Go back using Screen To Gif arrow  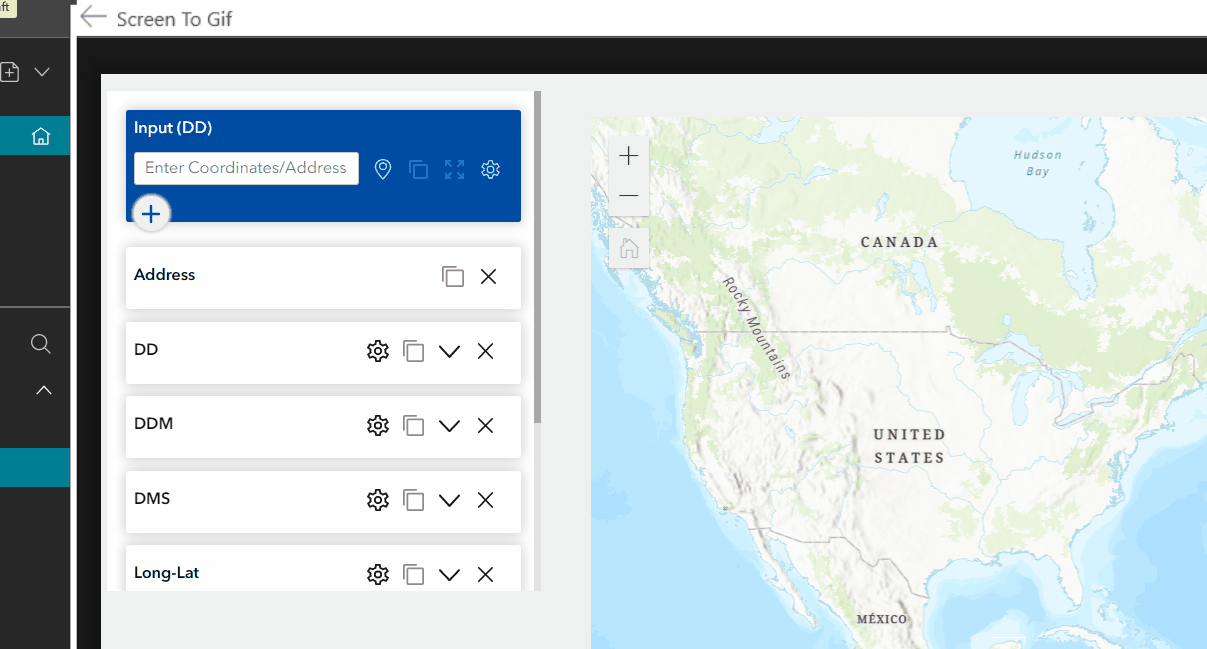click(93, 17)
